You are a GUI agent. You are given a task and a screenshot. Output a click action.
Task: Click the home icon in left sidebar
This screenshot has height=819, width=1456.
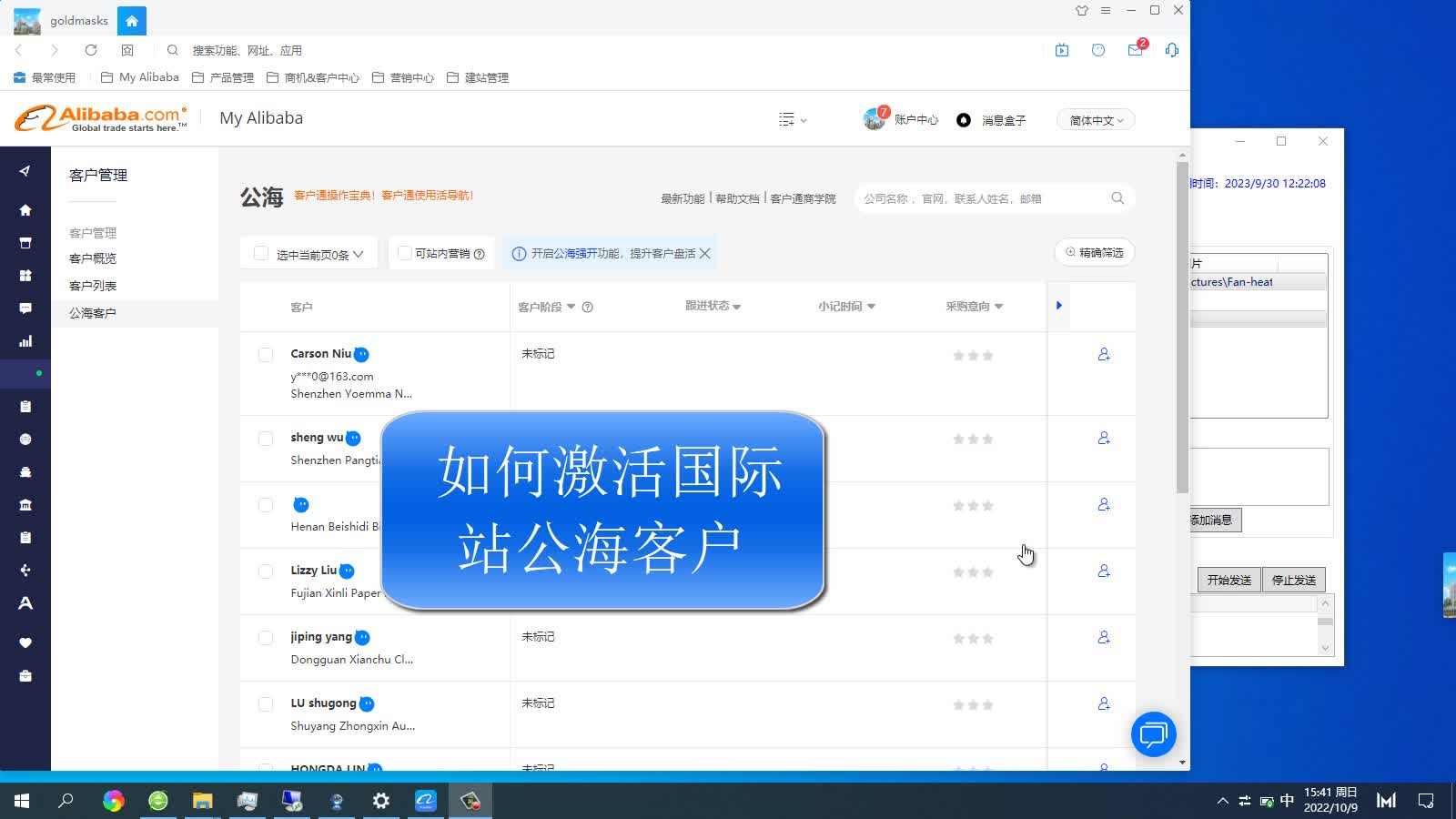(x=25, y=210)
